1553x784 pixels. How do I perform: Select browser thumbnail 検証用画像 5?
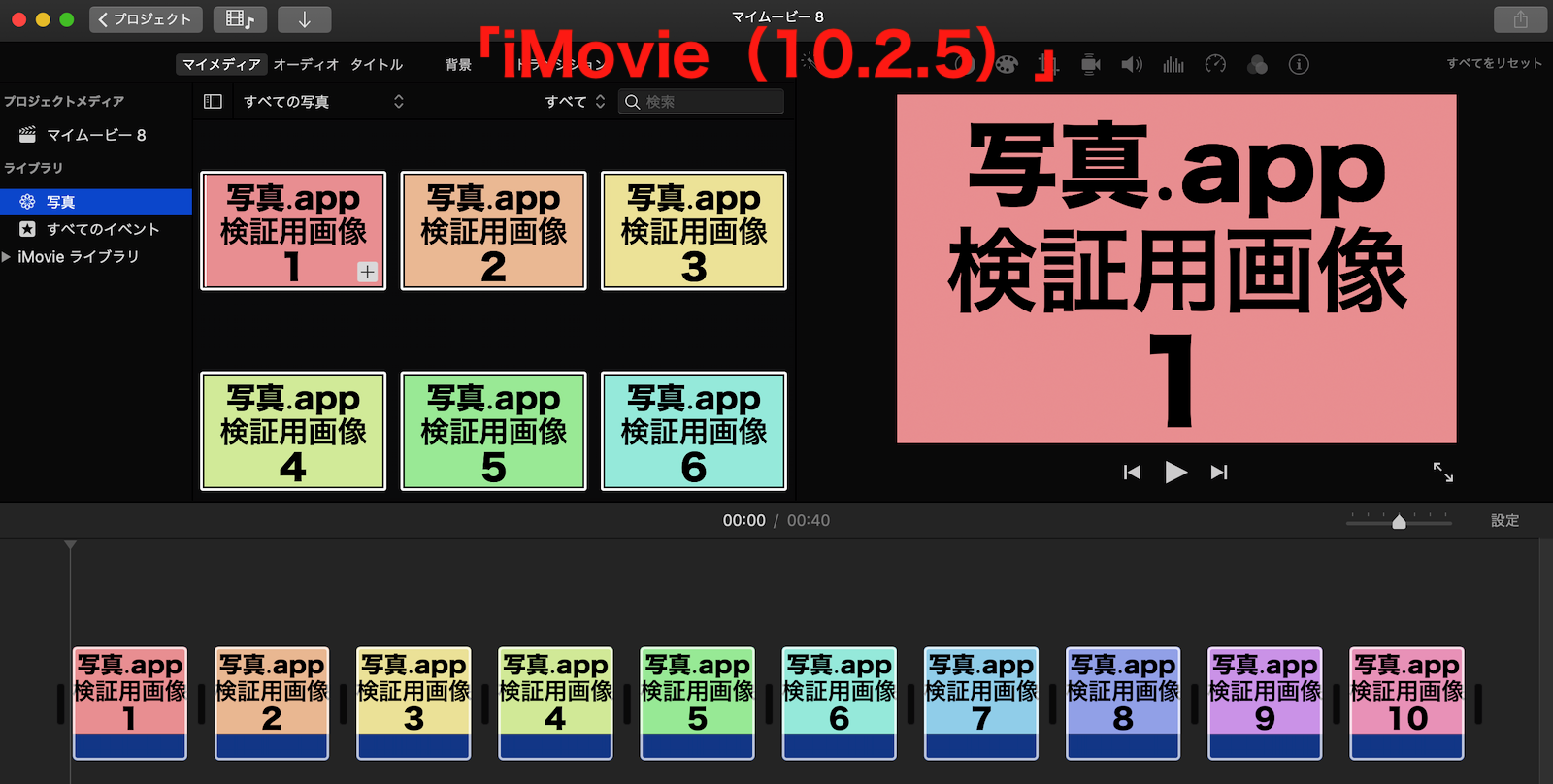tap(493, 431)
